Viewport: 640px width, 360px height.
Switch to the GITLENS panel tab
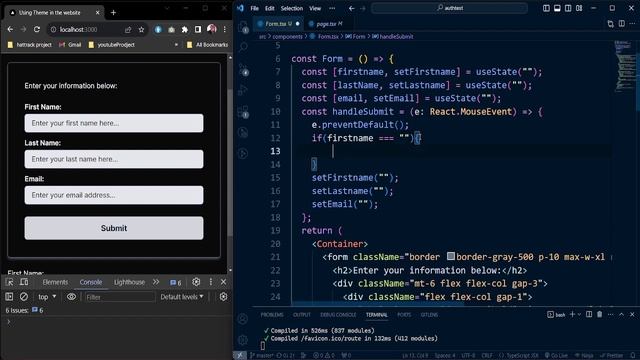[429, 315]
